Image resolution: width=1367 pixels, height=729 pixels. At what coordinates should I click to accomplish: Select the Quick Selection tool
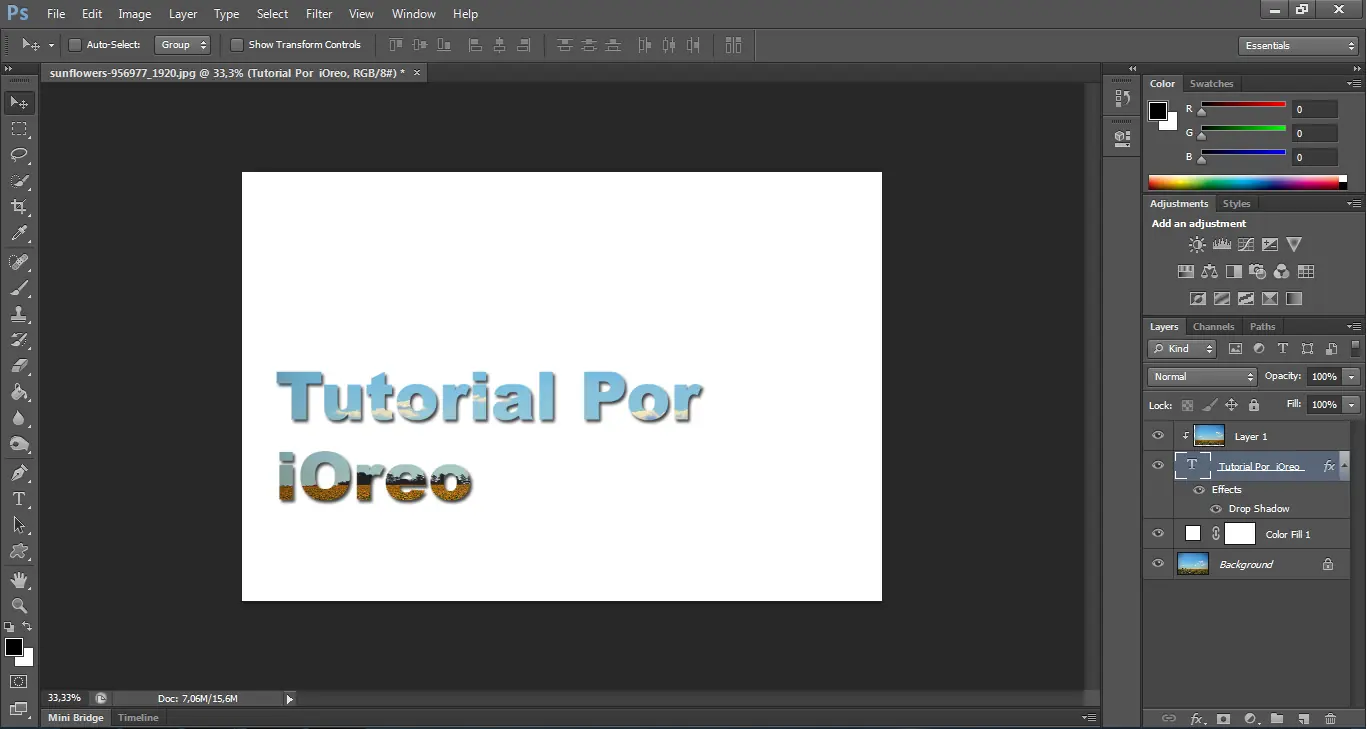(19, 181)
